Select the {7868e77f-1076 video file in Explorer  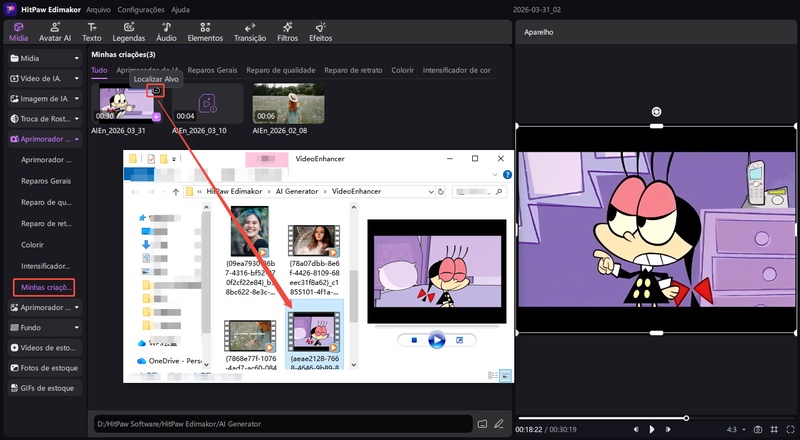click(x=251, y=345)
